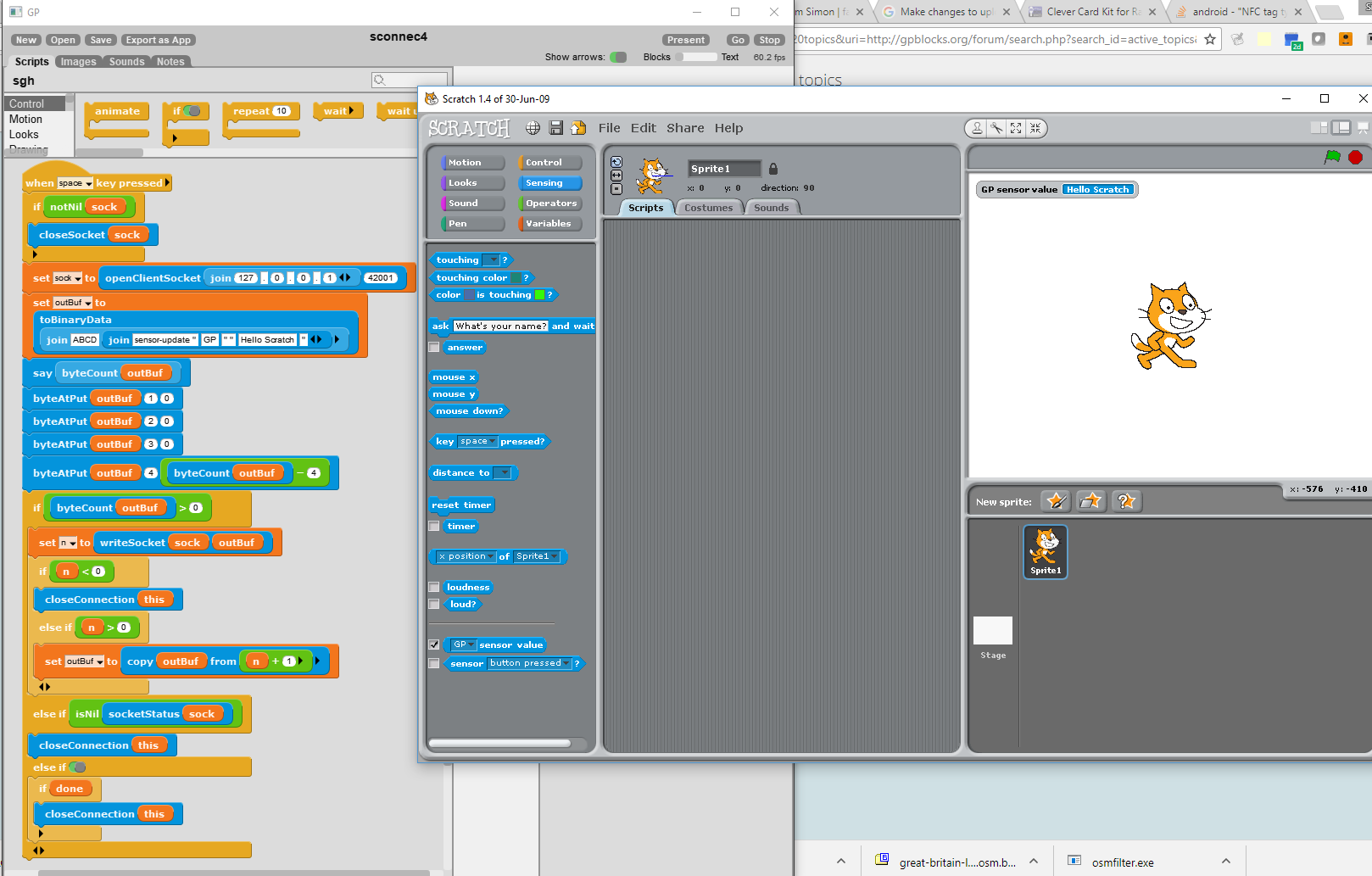Screen dimensions: 1372x876
Task: Open the Scratch File menu
Action: pos(609,128)
